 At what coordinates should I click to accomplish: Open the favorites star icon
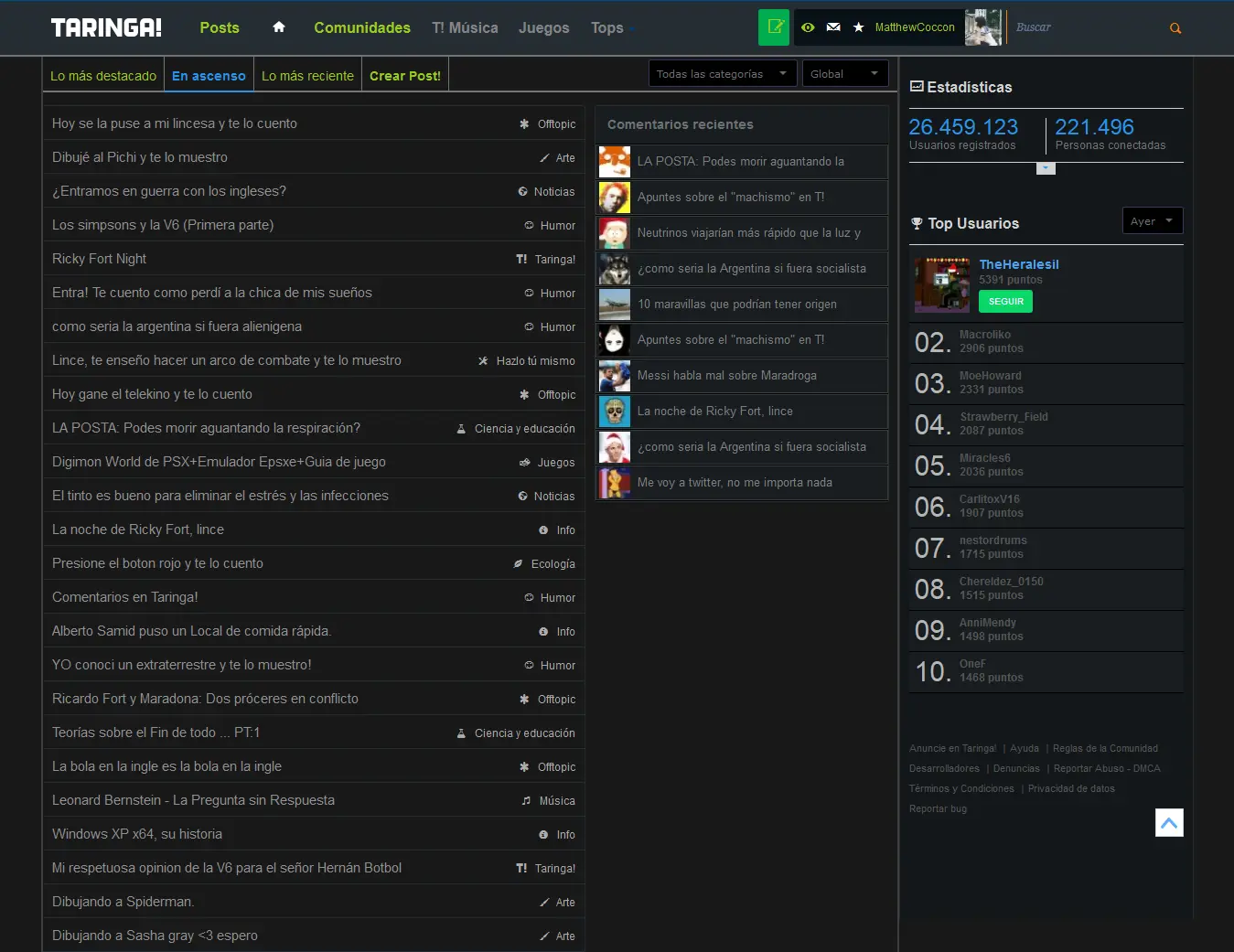[x=858, y=27]
